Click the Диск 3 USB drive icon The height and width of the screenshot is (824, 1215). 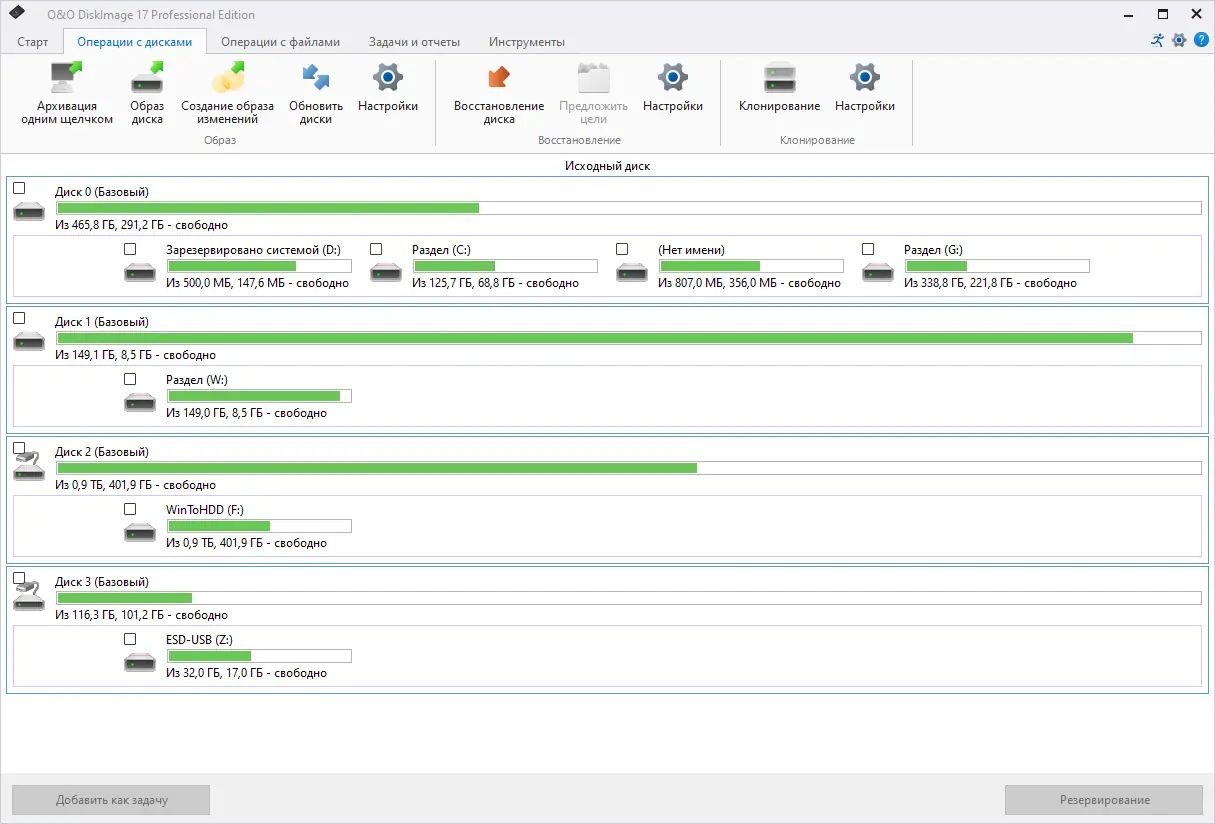(29, 597)
